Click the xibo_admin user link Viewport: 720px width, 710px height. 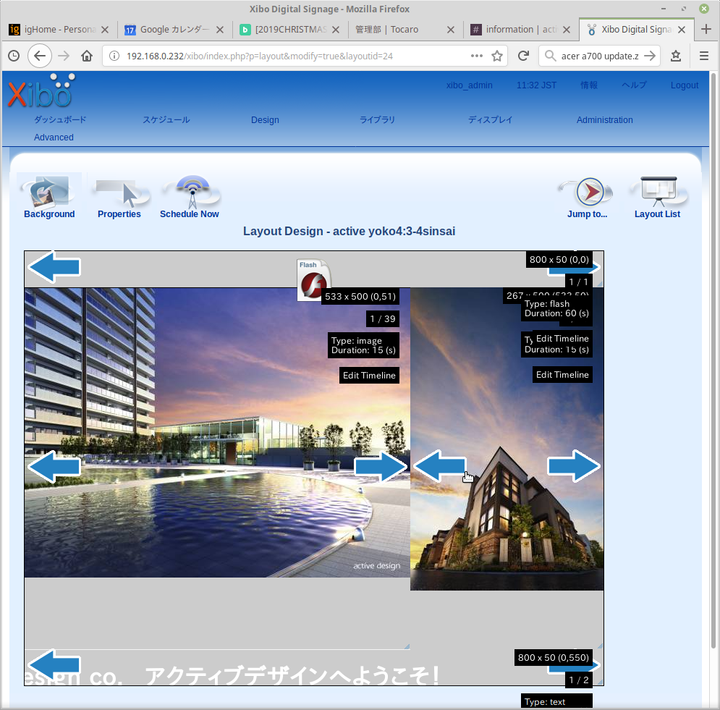click(x=469, y=85)
